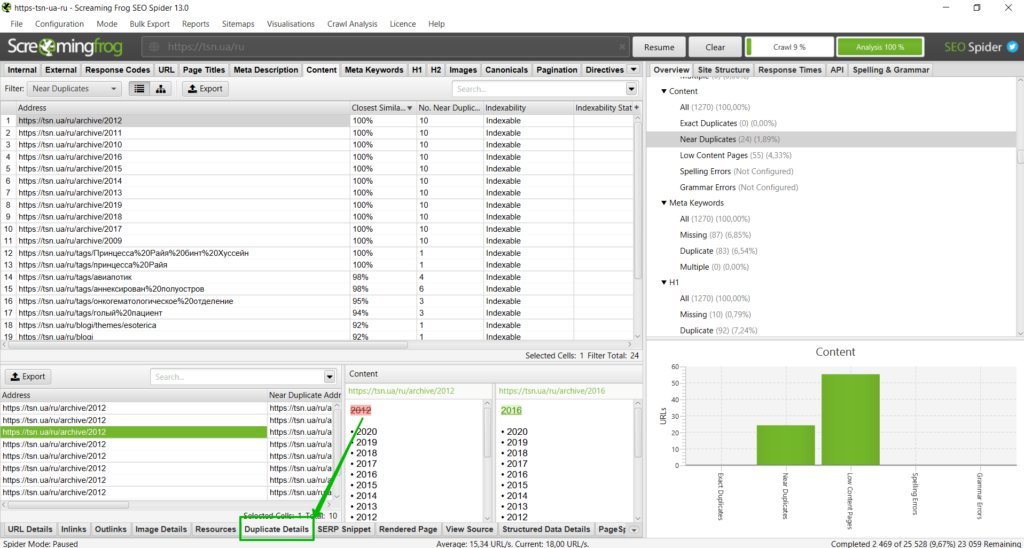Show more bottom tabs overflow arrow
Viewport: 1024px width, 548px height.
pyautogui.click(x=633, y=529)
